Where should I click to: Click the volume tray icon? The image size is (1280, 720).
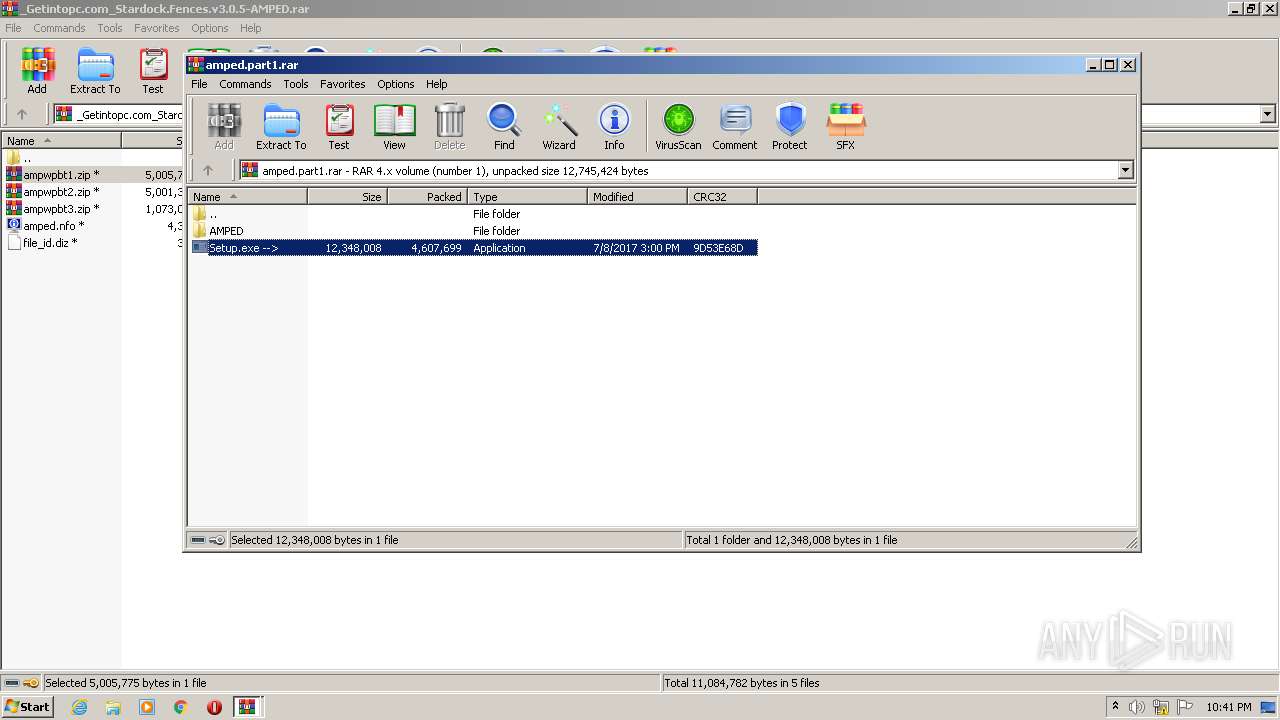[x=1137, y=707]
